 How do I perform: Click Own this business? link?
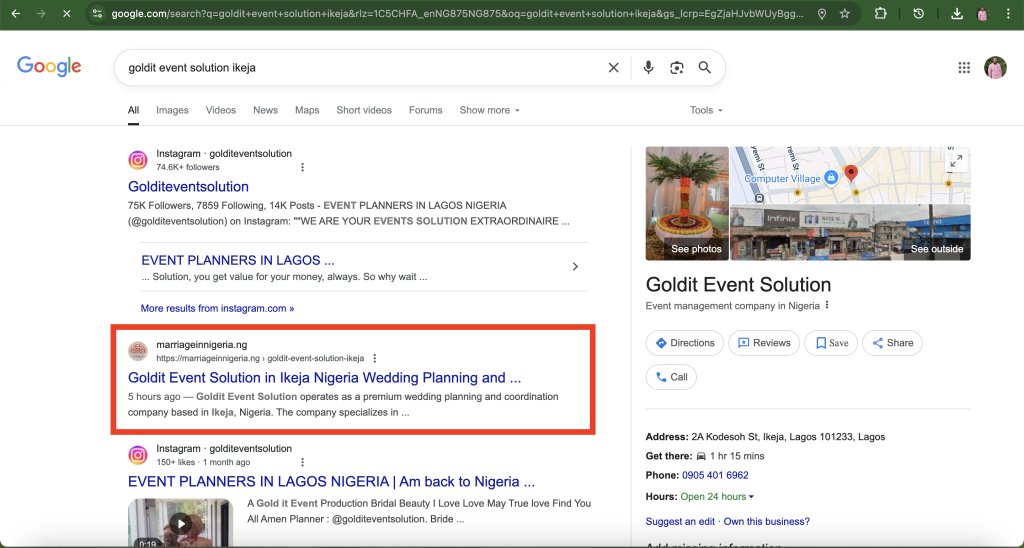(x=767, y=521)
